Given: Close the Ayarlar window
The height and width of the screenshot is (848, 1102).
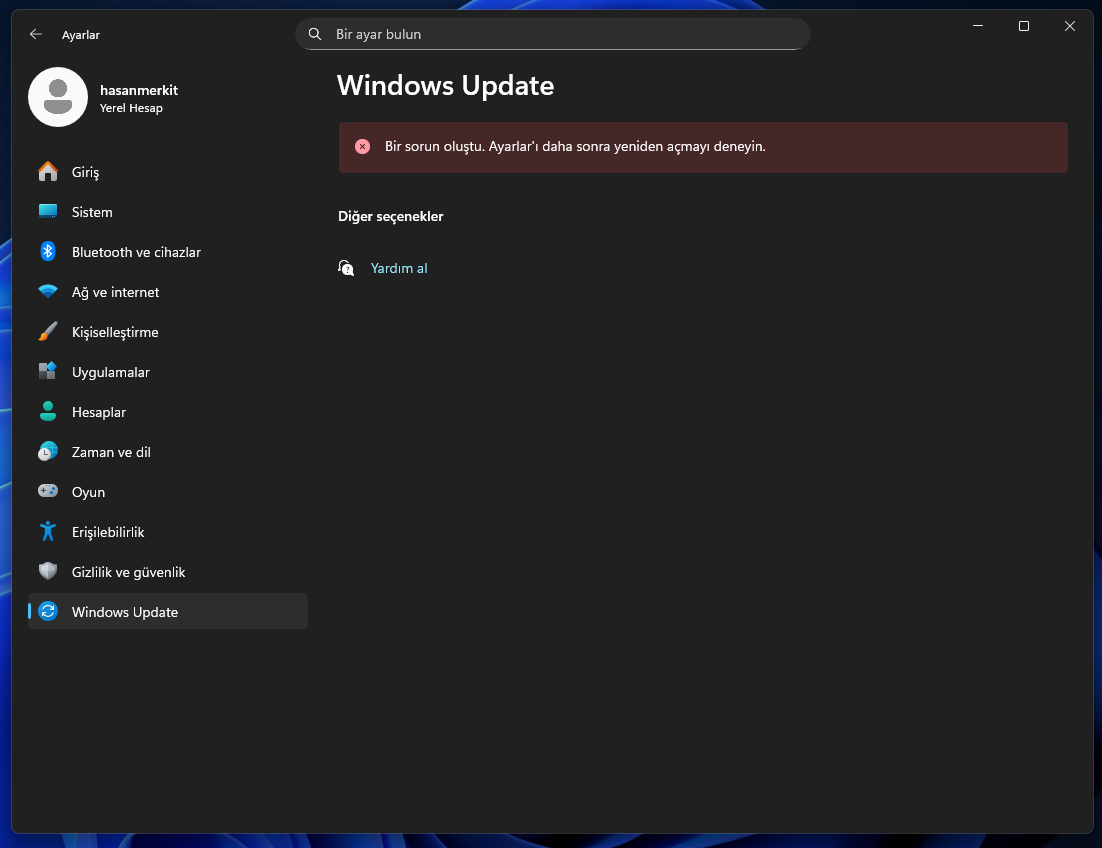Looking at the screenshot, I should (x=1070, y=26).
